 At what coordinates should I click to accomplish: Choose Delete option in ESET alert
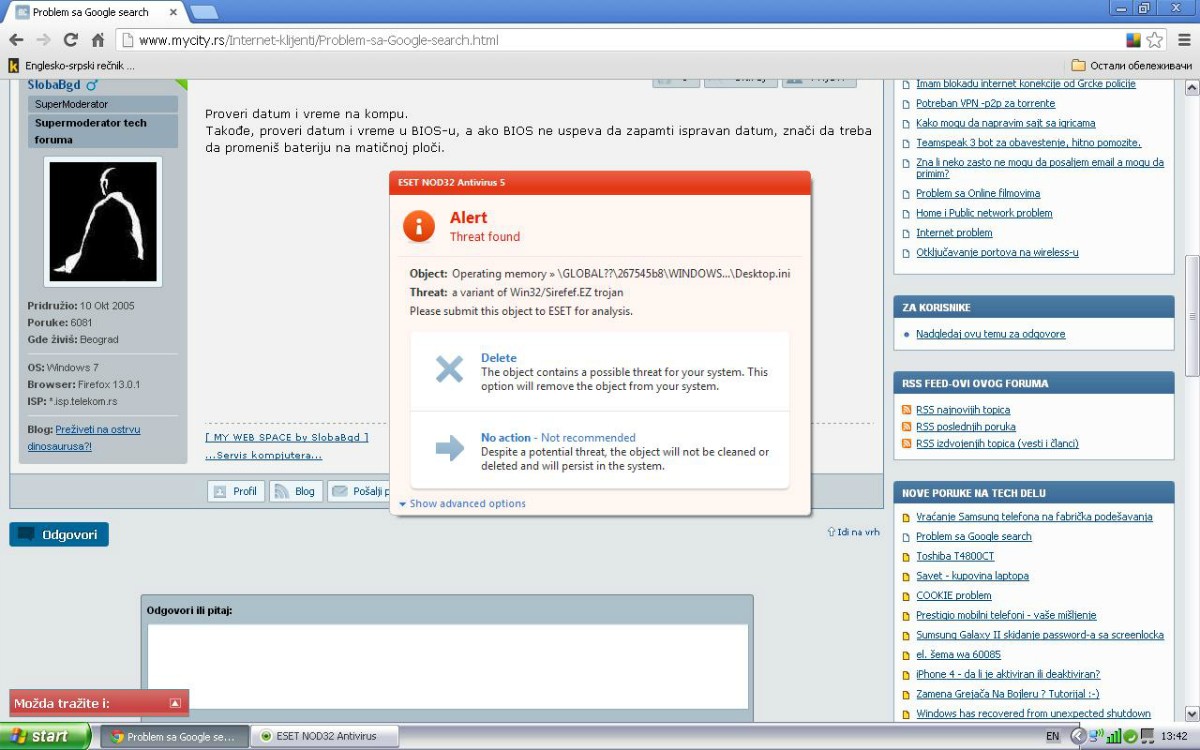(600, 372)
